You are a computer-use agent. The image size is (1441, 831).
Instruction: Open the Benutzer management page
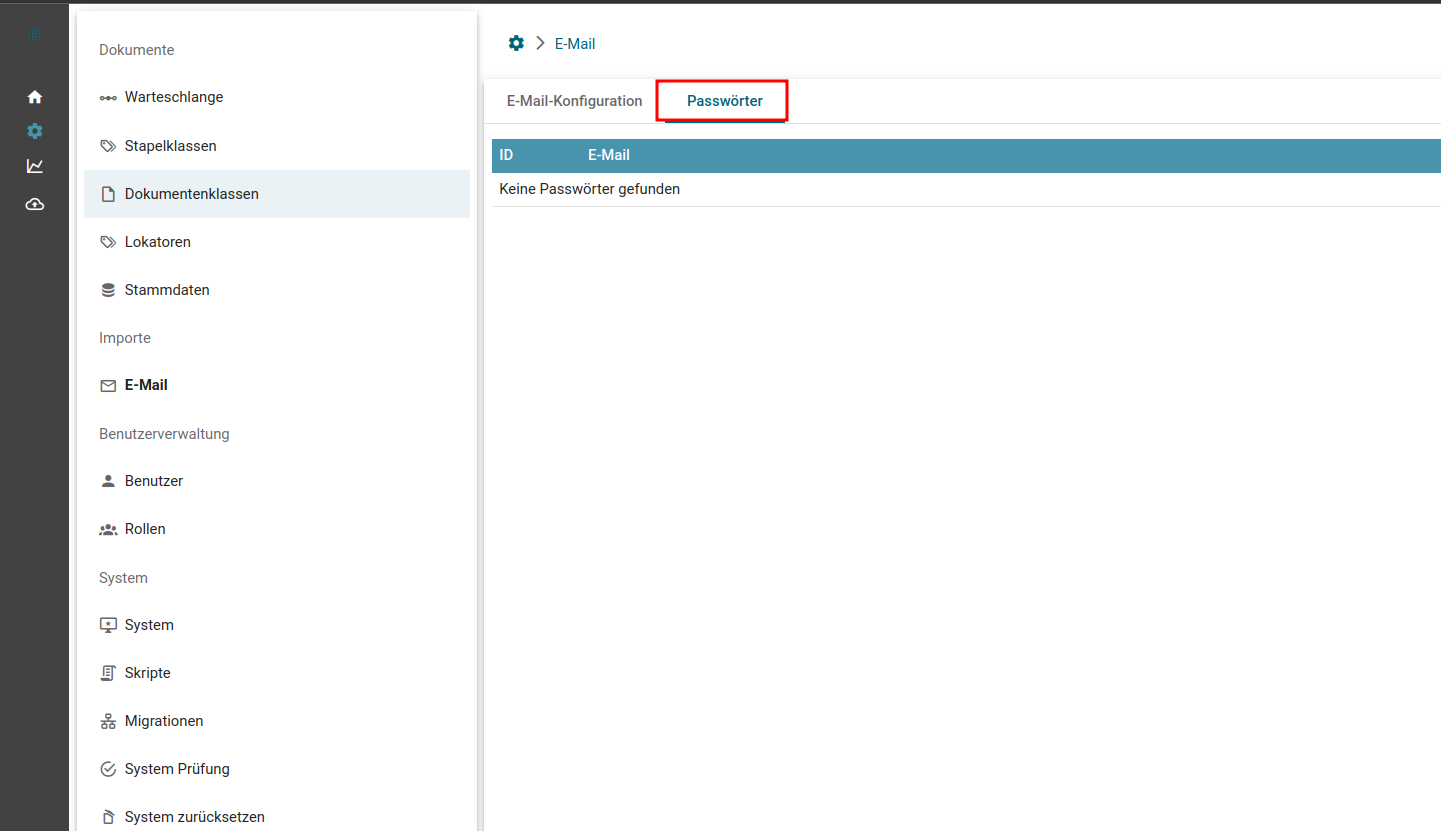click(153, 481)
